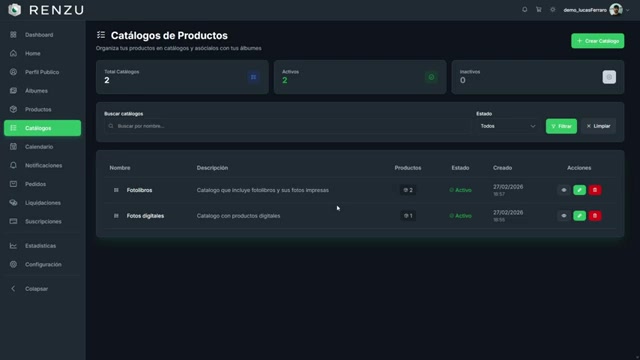This screenshot has width=640, height=360.
Task: Click the Productos column header
Action: pyautogui.click(x=408, y=168)
